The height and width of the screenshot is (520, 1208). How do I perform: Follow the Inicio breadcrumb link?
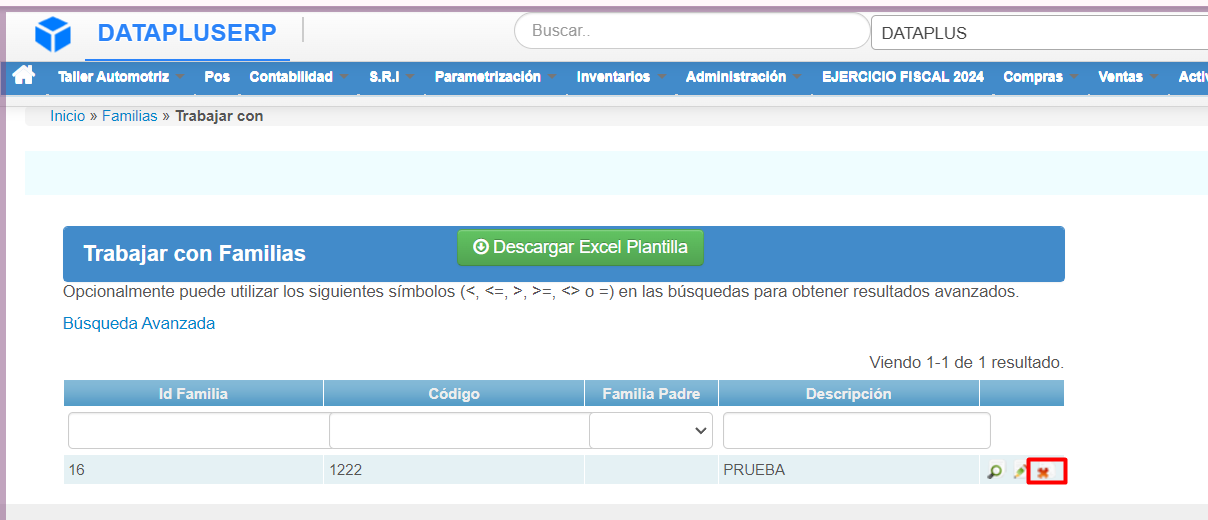click(68, 116)
